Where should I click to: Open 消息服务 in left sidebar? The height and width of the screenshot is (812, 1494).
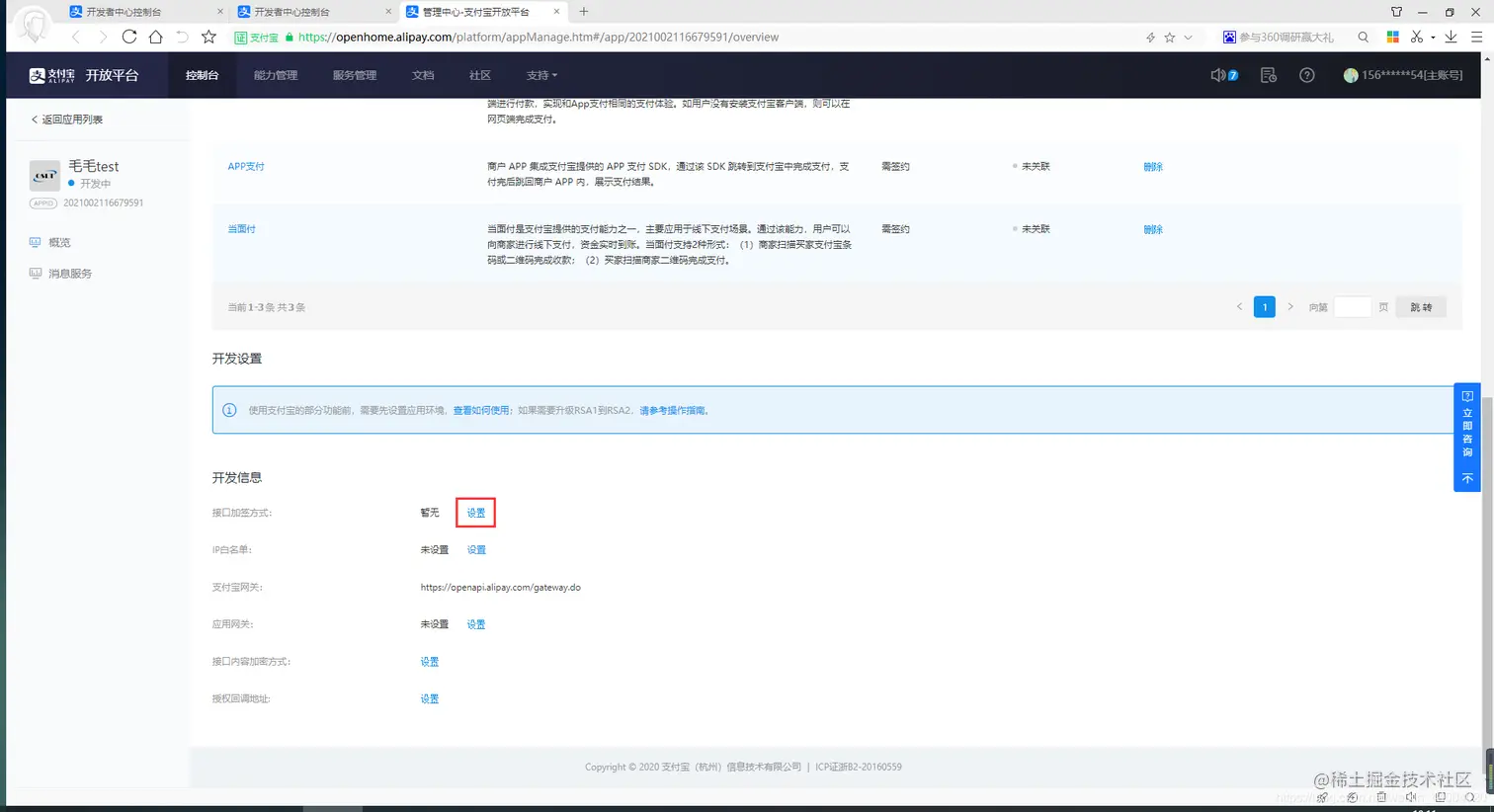pos(60,274)
